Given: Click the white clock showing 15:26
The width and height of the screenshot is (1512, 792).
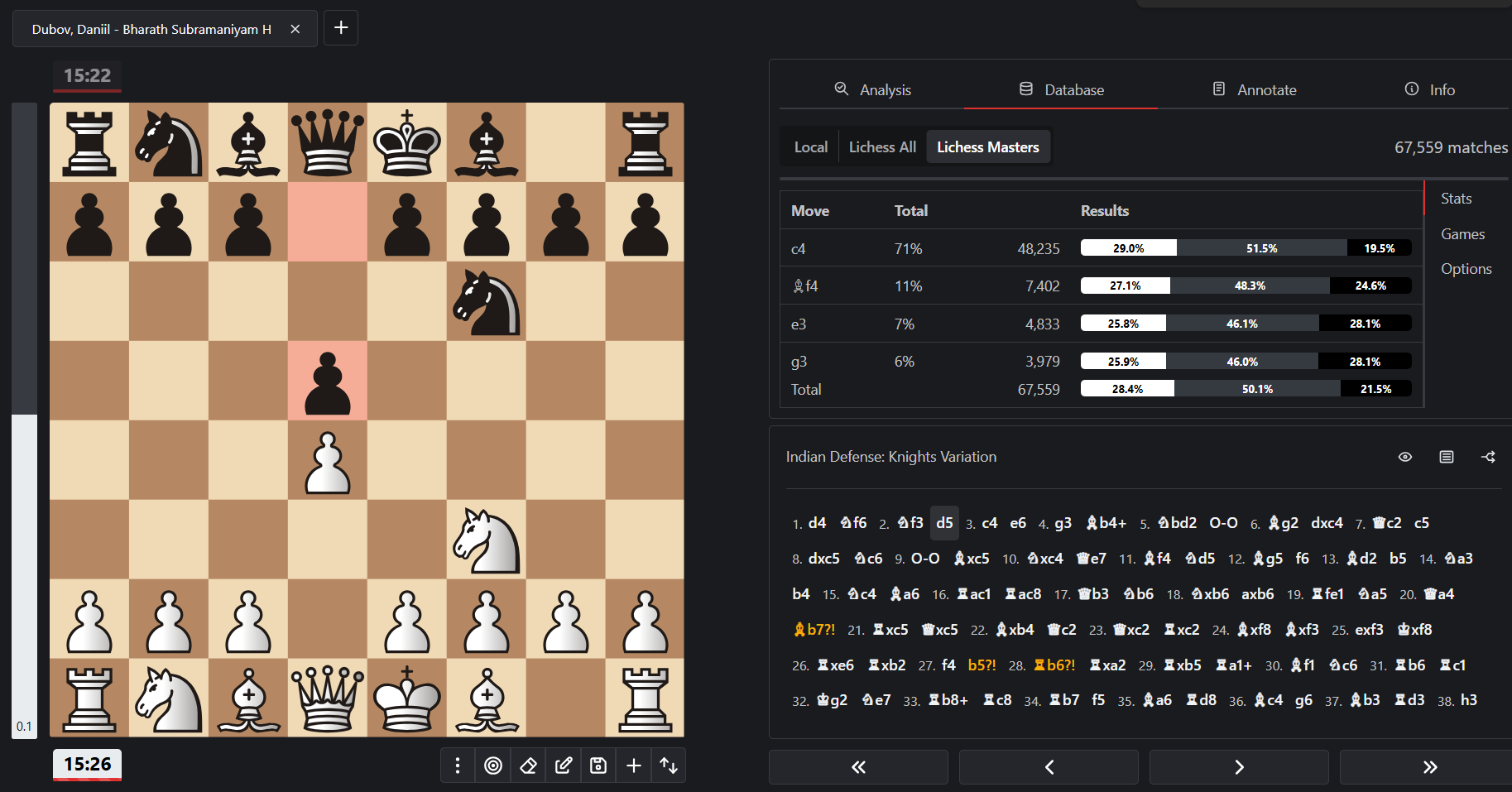Looking at the screenshot, I should click(x=88, y=764).
